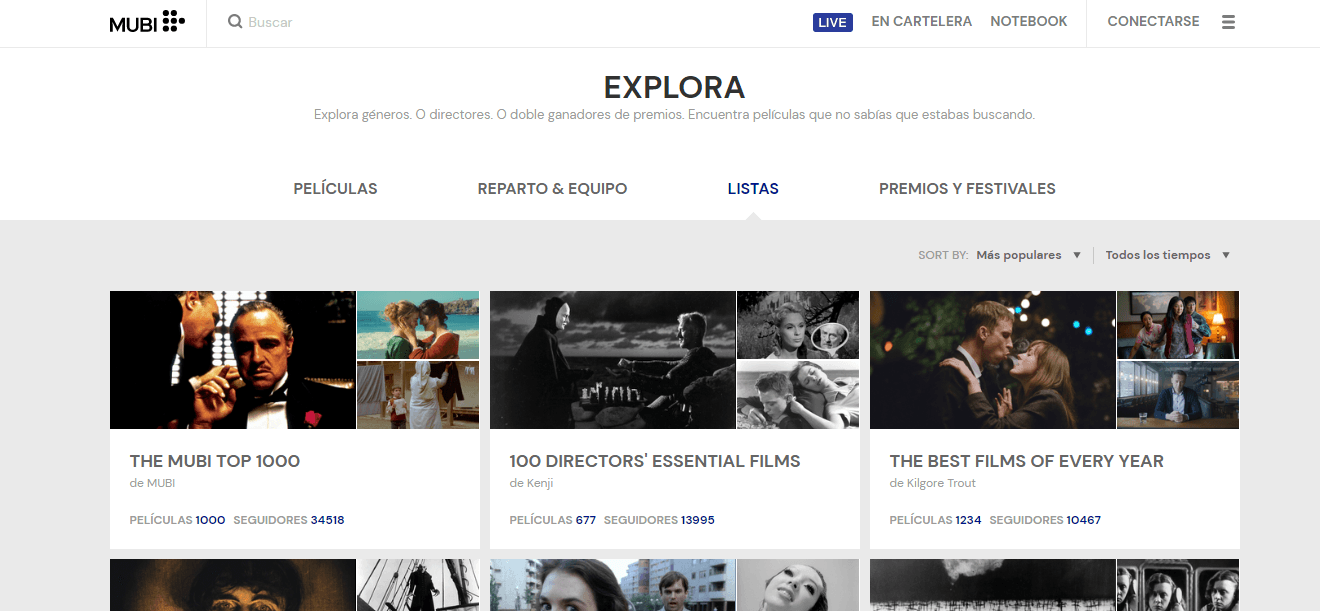The image size is (1320, 611).
Task: Open the hamburger menu icon
Action: coord(1228,22)
